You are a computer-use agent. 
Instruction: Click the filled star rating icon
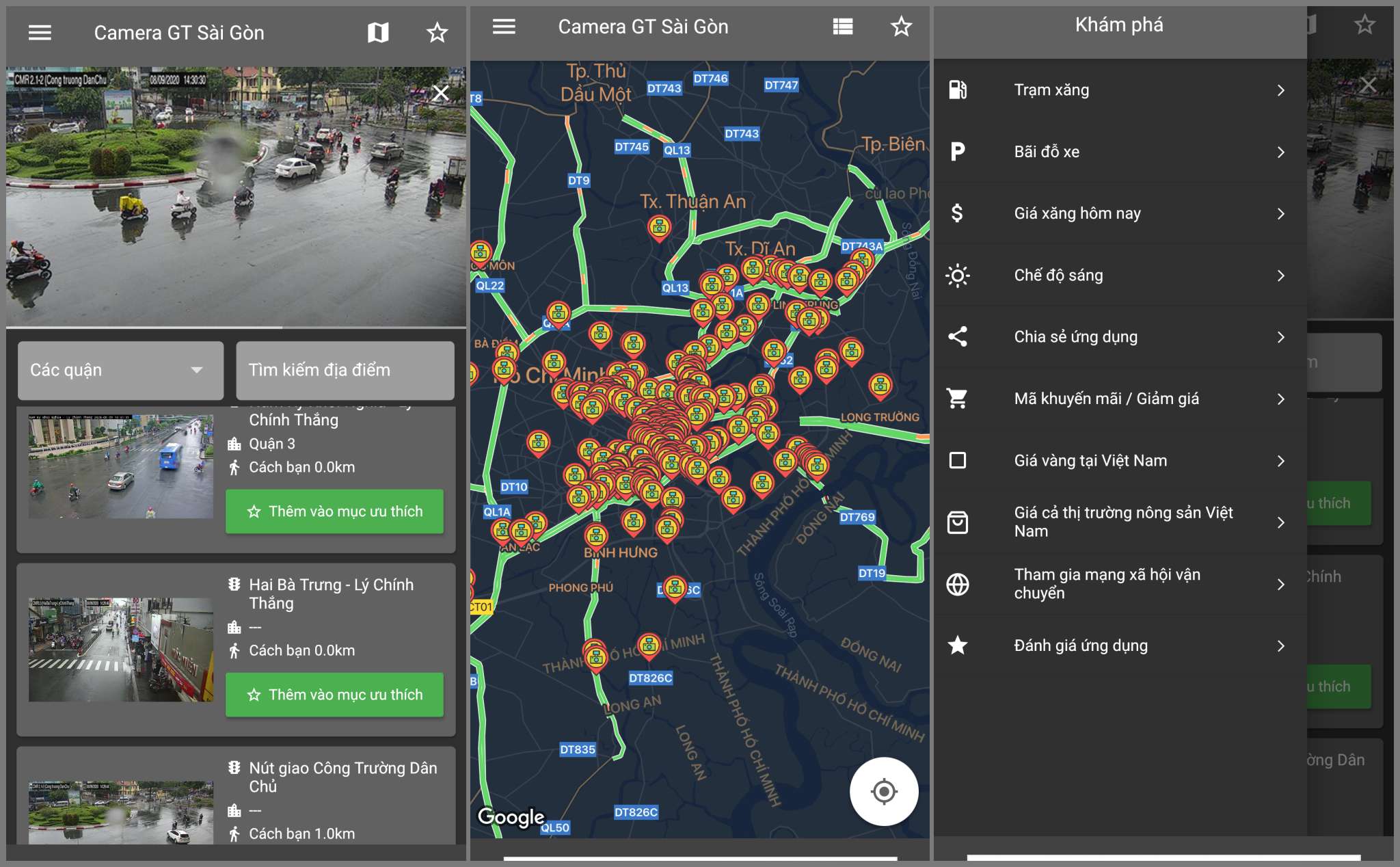point(958,645)
